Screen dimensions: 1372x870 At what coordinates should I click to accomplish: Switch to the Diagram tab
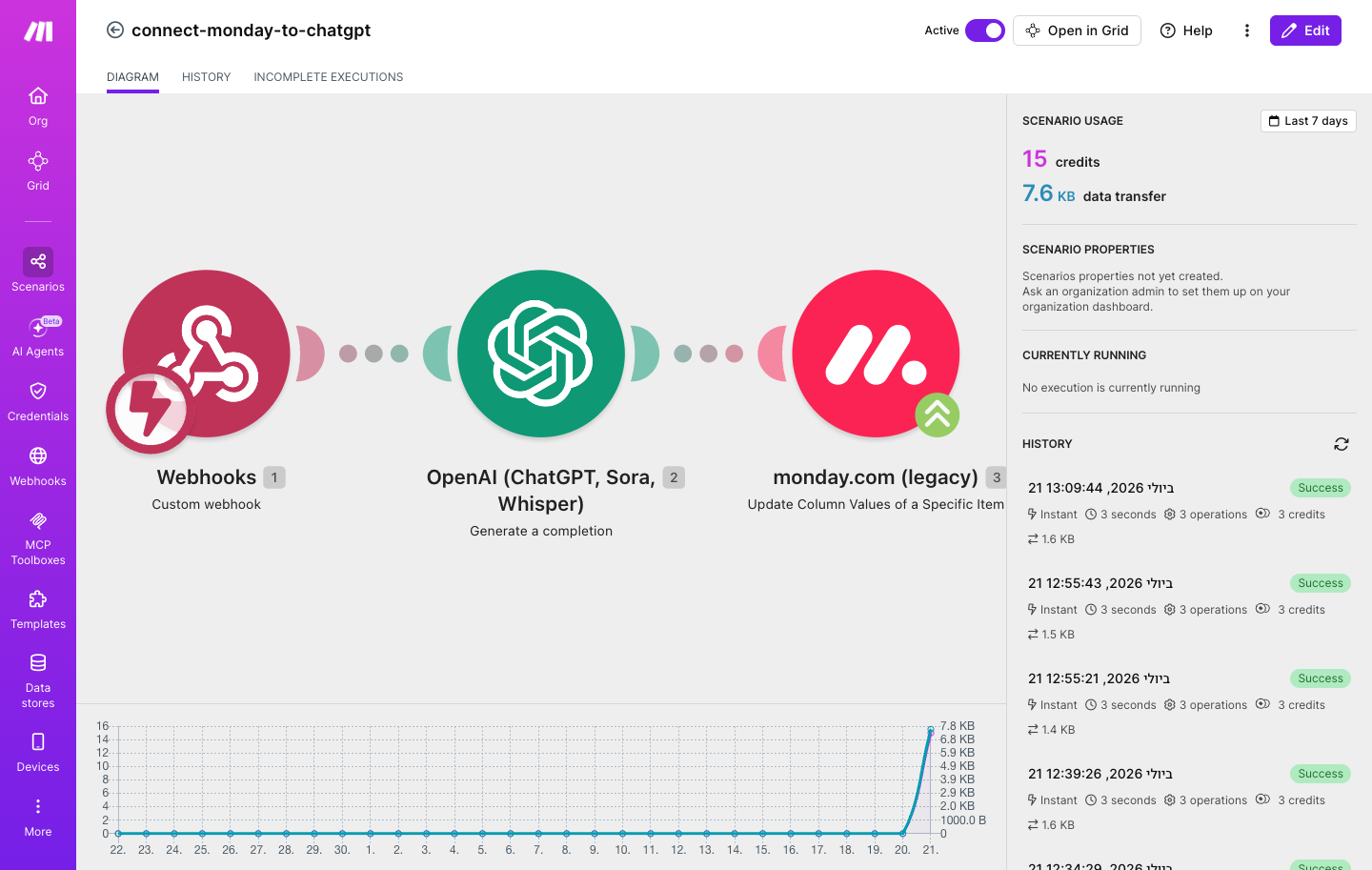[132, 77]
